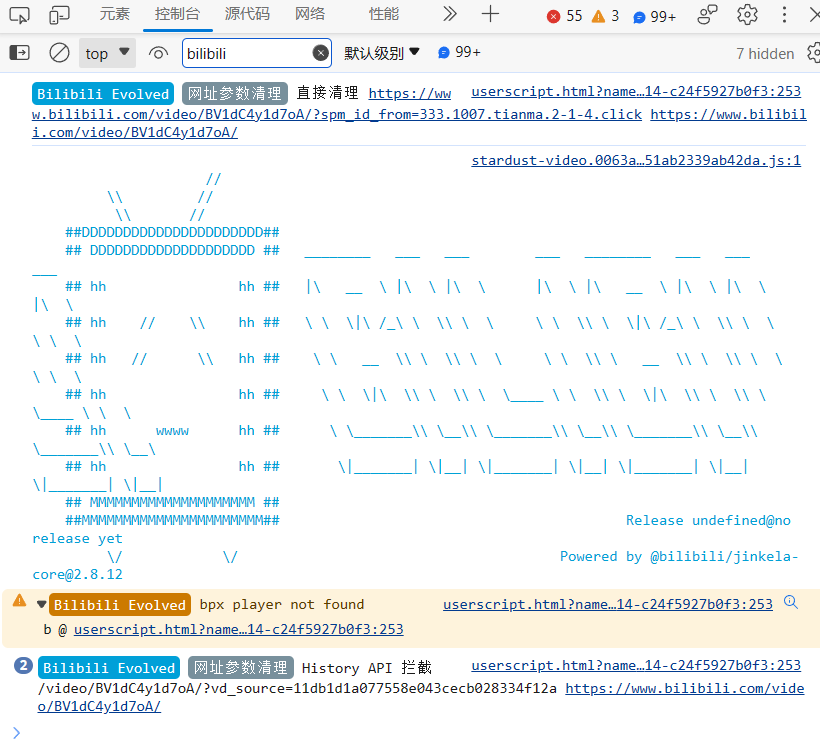Click the yellow warning counter showing 3

tap(610, 15)
